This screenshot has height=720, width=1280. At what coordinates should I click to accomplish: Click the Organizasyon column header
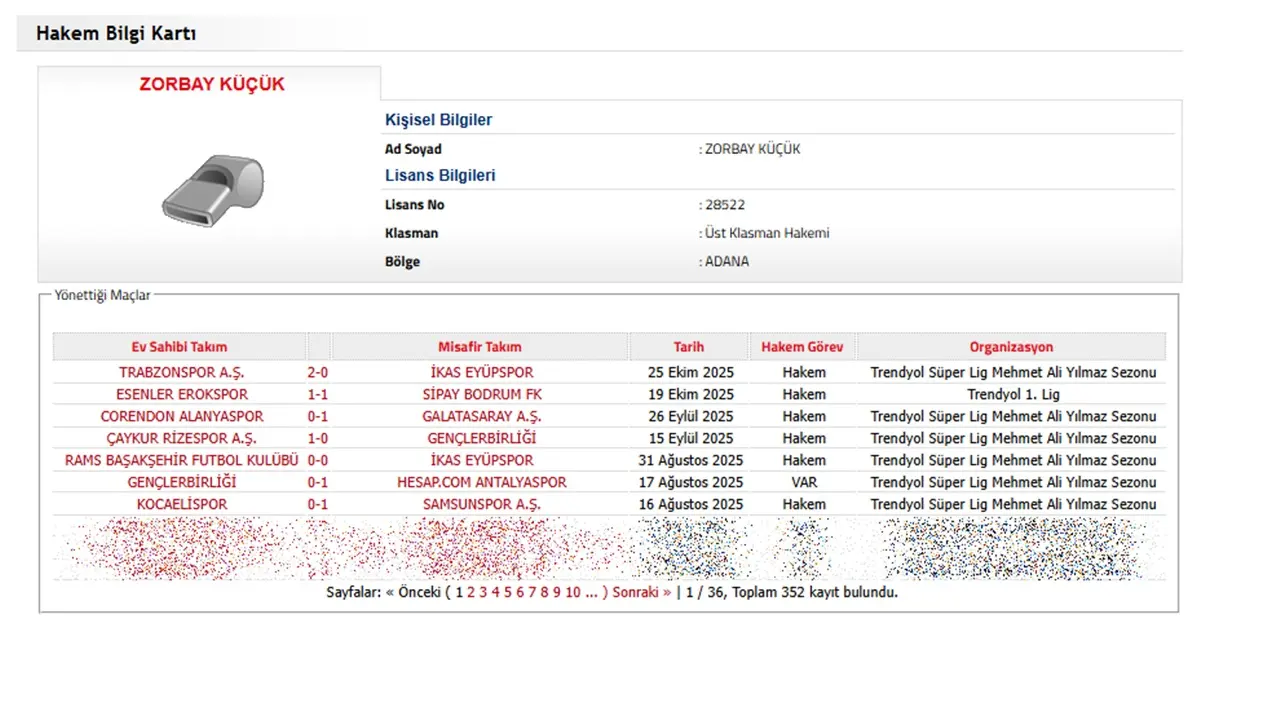1011,347
